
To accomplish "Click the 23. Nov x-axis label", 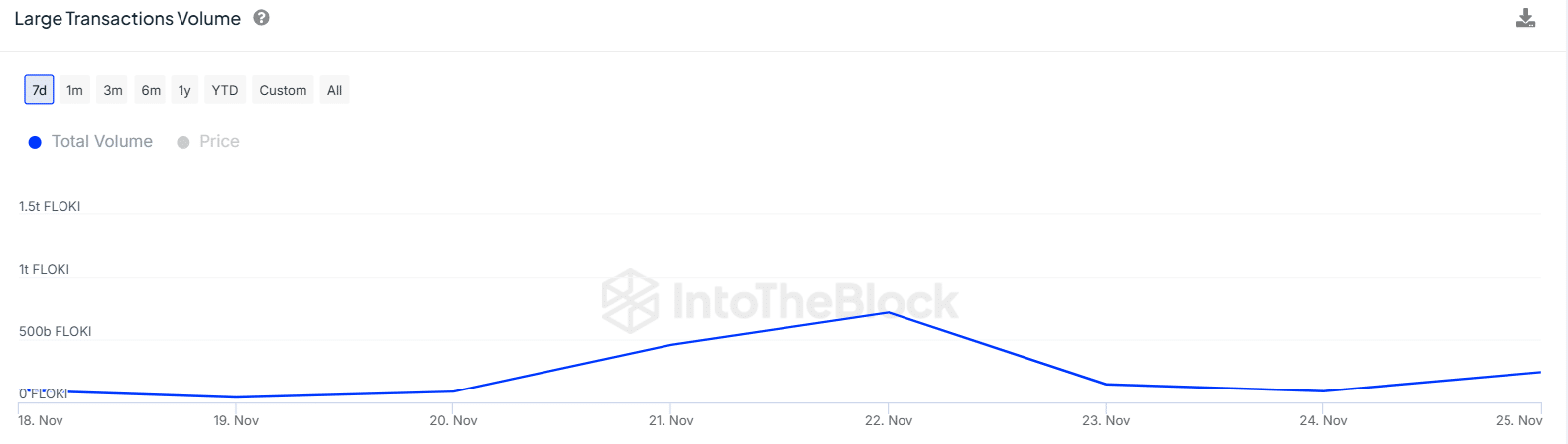I will pyautogui.click(x=1106, y=420).
